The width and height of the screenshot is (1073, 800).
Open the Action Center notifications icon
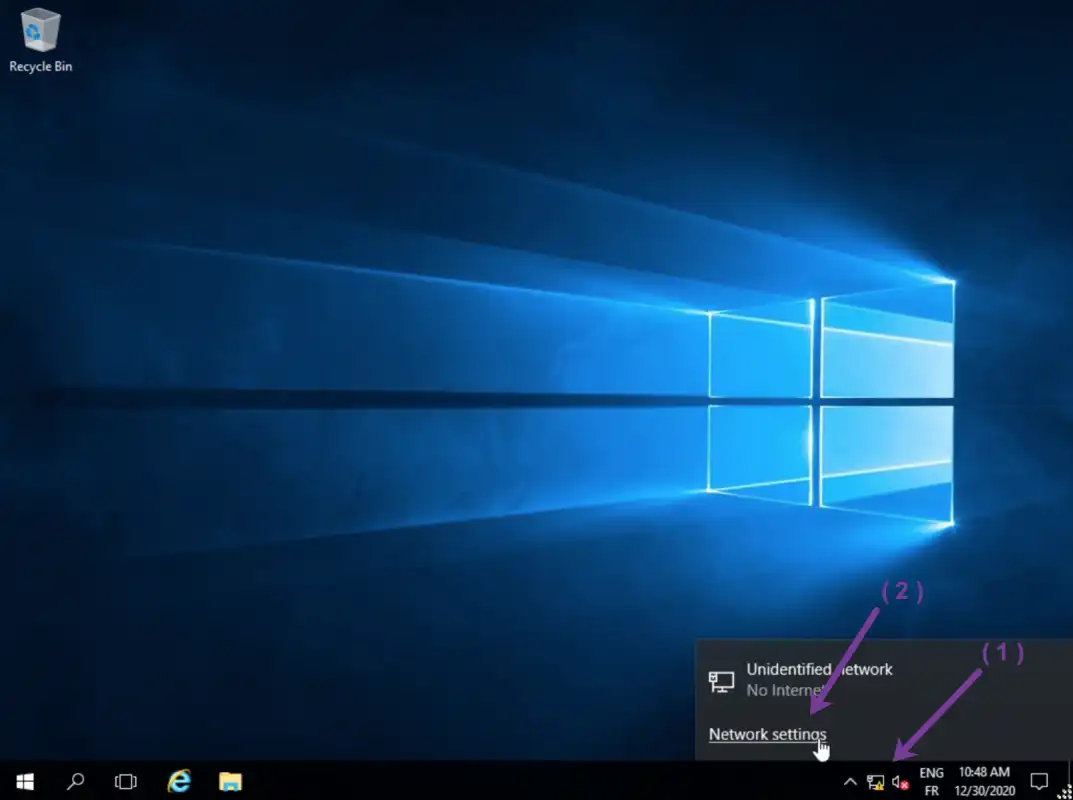1039,781
